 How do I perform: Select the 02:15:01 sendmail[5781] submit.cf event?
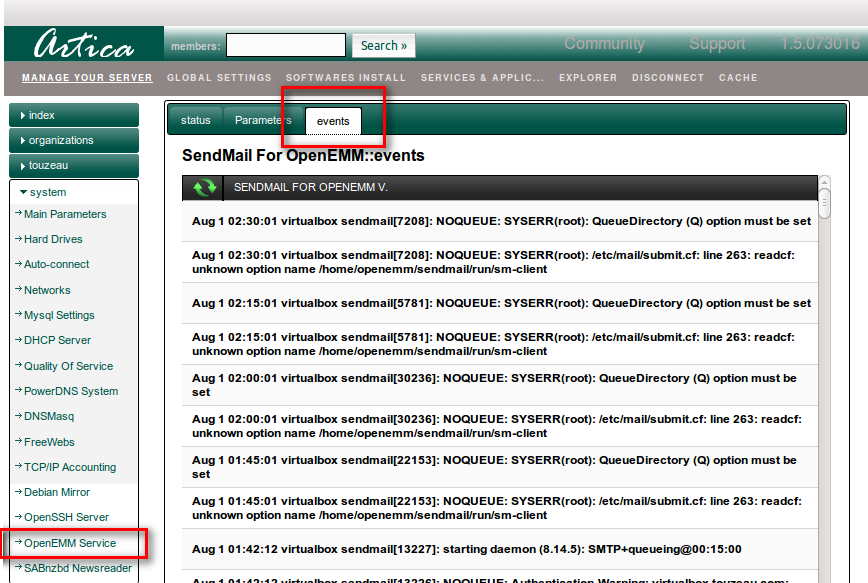tap(500, 344)
